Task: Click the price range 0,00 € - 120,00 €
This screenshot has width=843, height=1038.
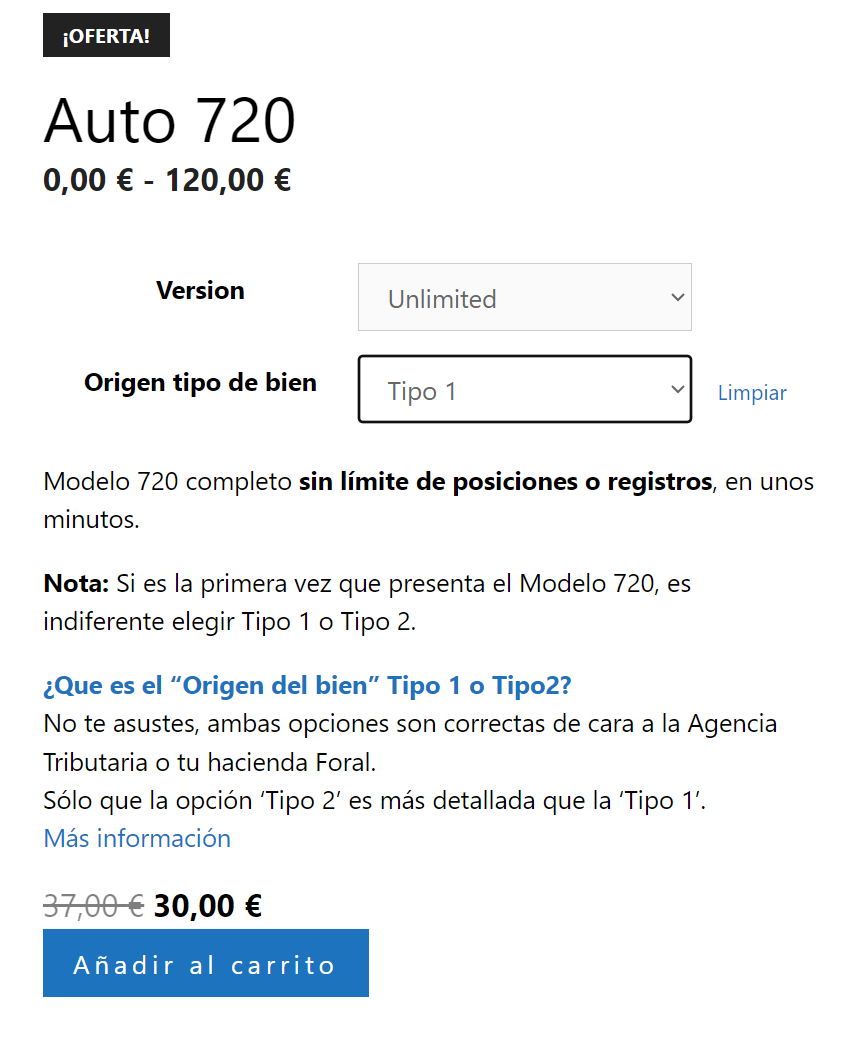Action: tap(166, 180)
